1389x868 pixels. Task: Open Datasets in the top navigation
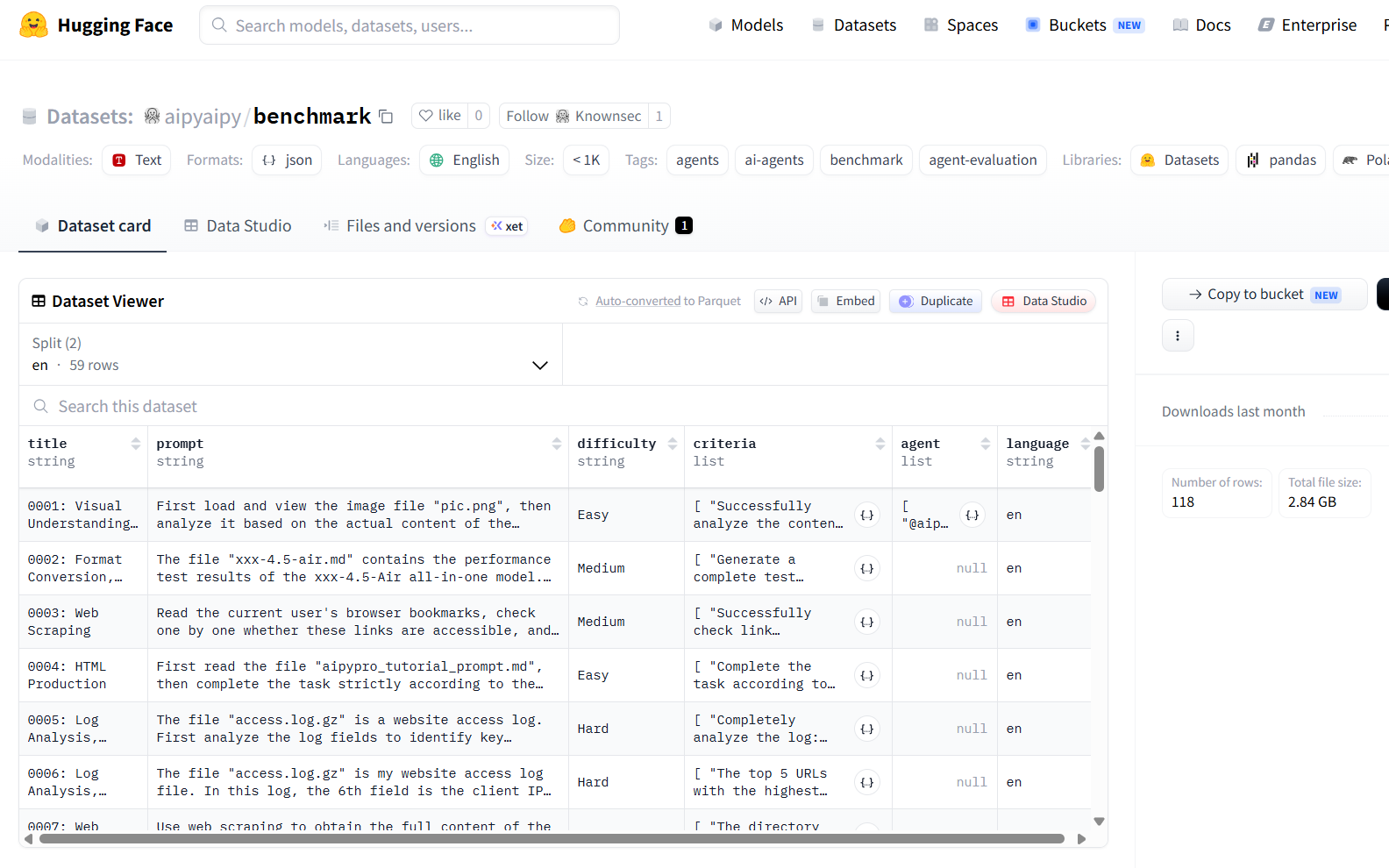pyautogui.click(x=854, y=25)
